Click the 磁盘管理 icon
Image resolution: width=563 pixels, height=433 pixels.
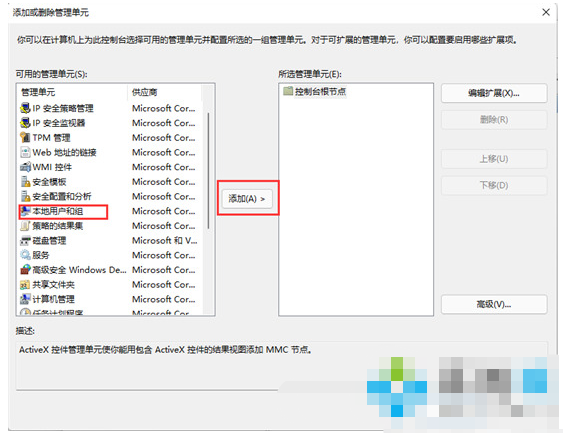pos(25,241)
